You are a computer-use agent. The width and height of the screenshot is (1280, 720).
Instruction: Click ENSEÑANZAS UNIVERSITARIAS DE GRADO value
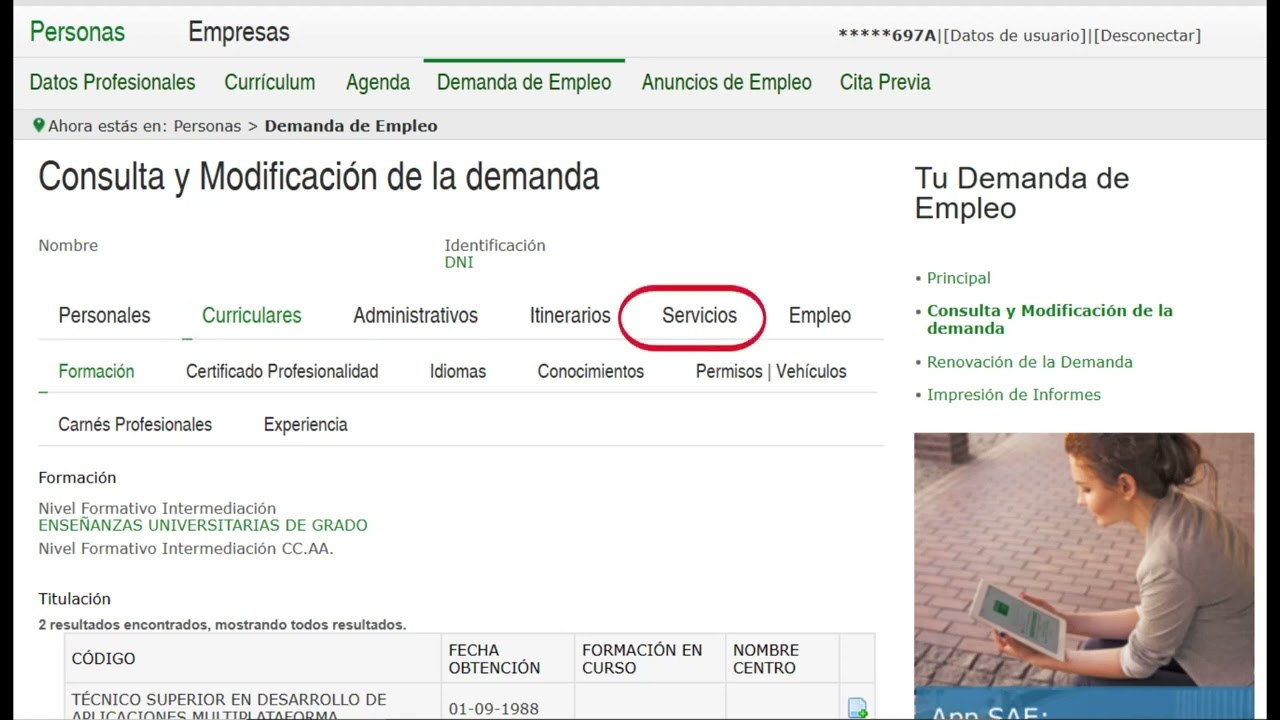point(203,525)
